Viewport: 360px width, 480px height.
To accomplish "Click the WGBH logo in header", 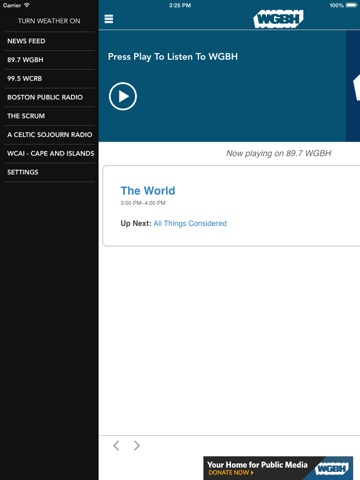I will tap(278, 19).
